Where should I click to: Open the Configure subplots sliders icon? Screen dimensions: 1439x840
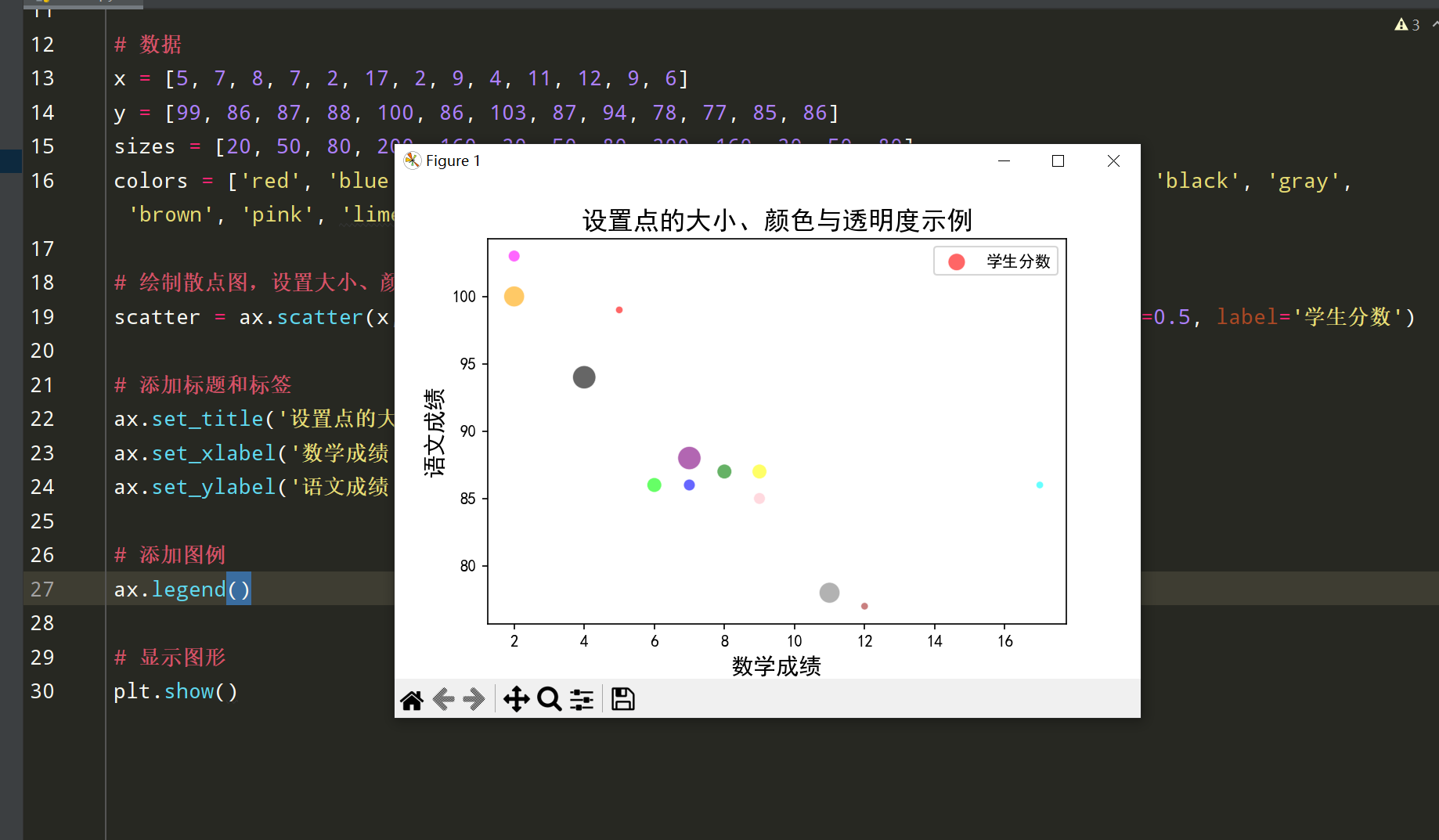point(582,699)
